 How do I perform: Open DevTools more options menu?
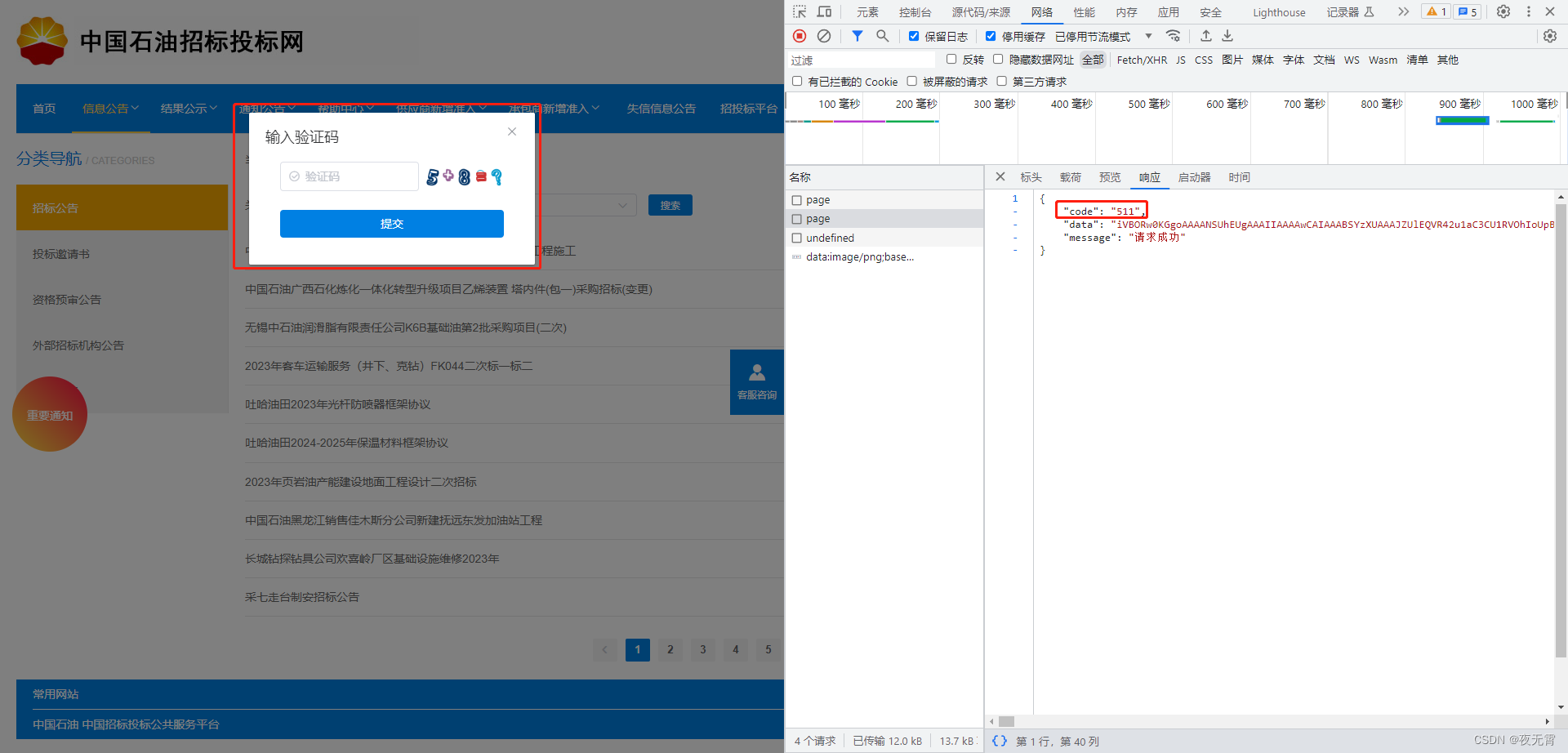[1529, 11]
